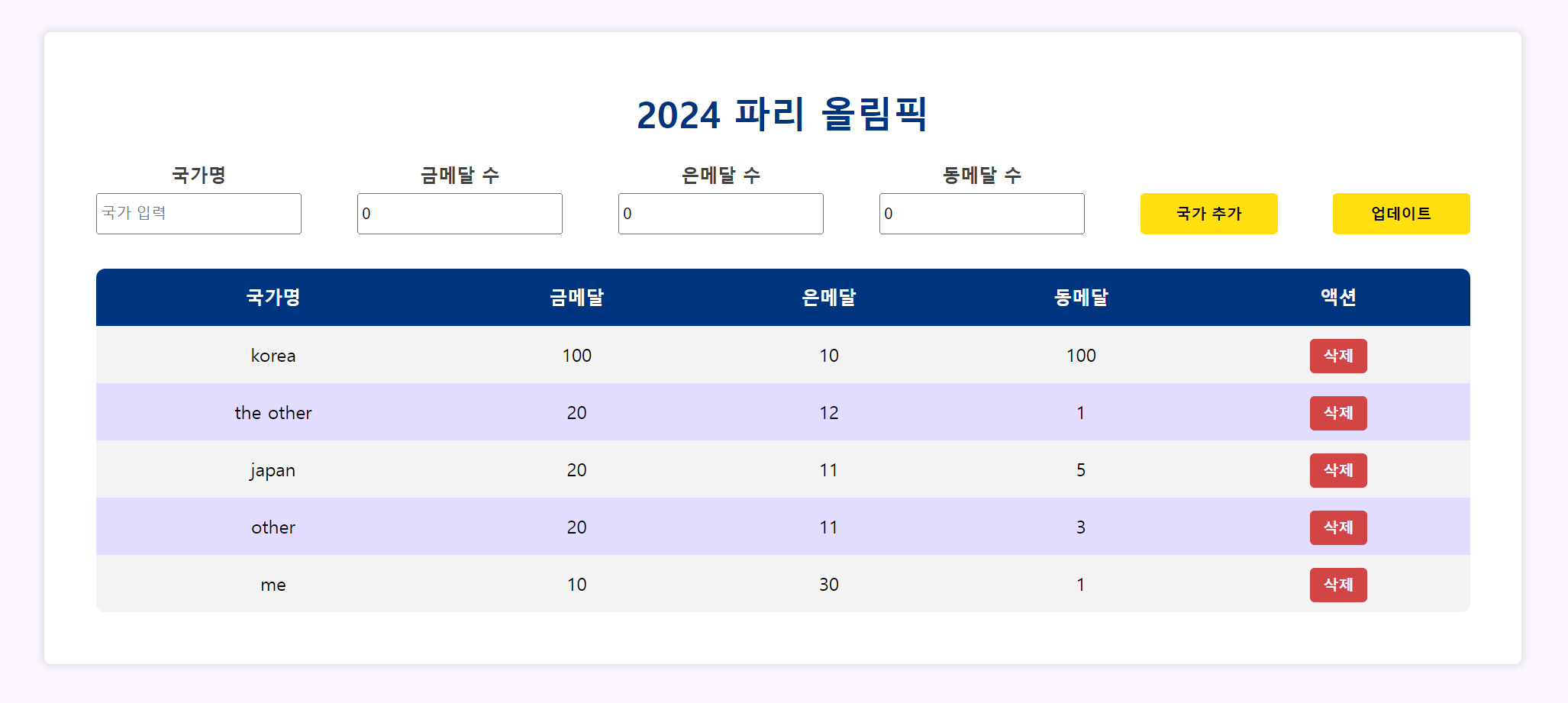The width and height of the screenshot is (1568, 703).
Task: Click the bronze medal count 3 cell
Action: click(1081, 527)
